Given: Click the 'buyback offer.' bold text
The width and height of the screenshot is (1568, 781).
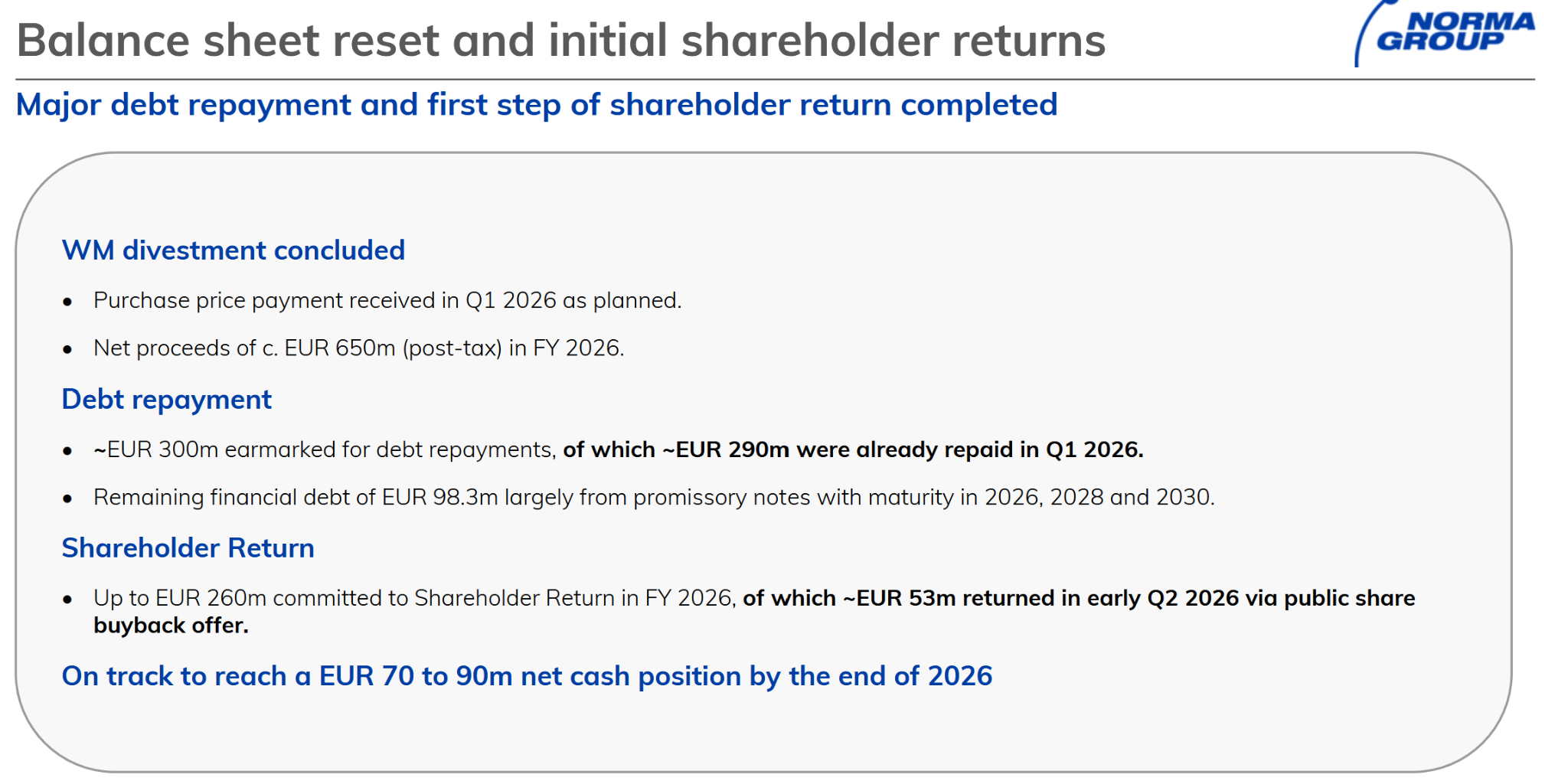Looking at the screenshot, I should [x=171, y=626].
